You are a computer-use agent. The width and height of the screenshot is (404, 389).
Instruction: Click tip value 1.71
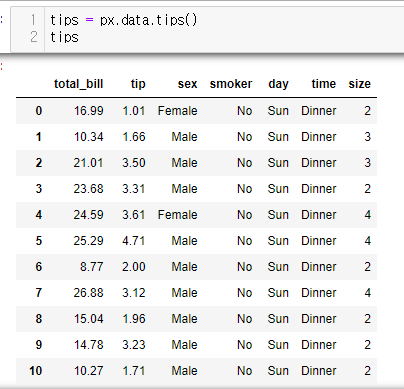tap(134, 371)
